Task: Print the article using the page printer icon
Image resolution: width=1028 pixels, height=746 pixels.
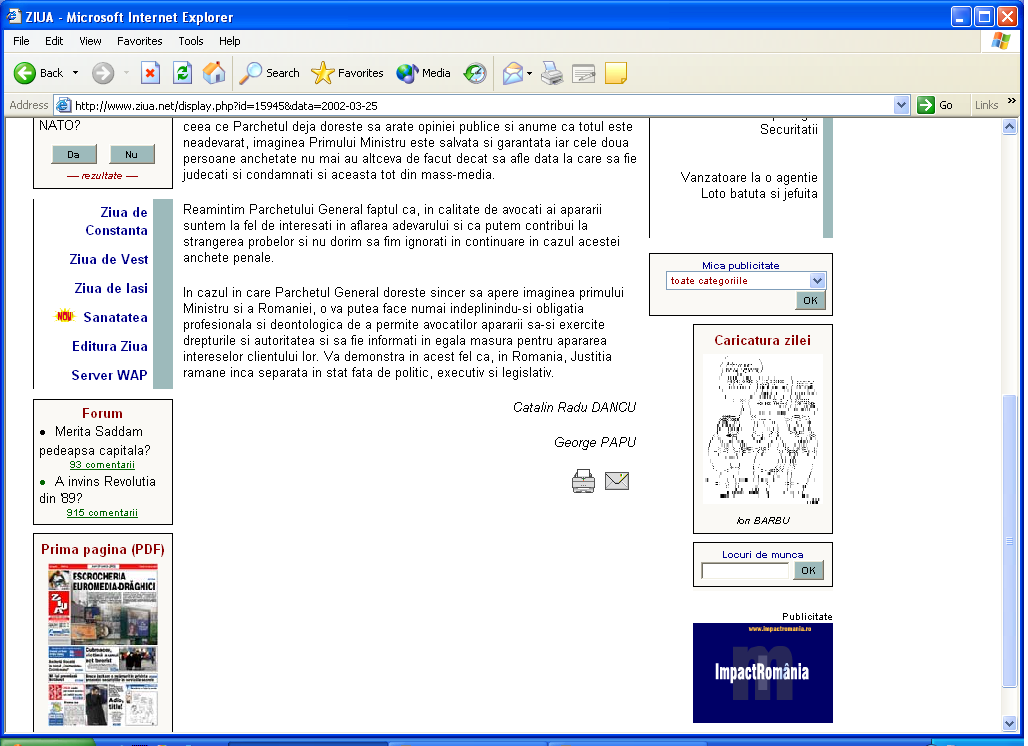Action: pos(583,481)
